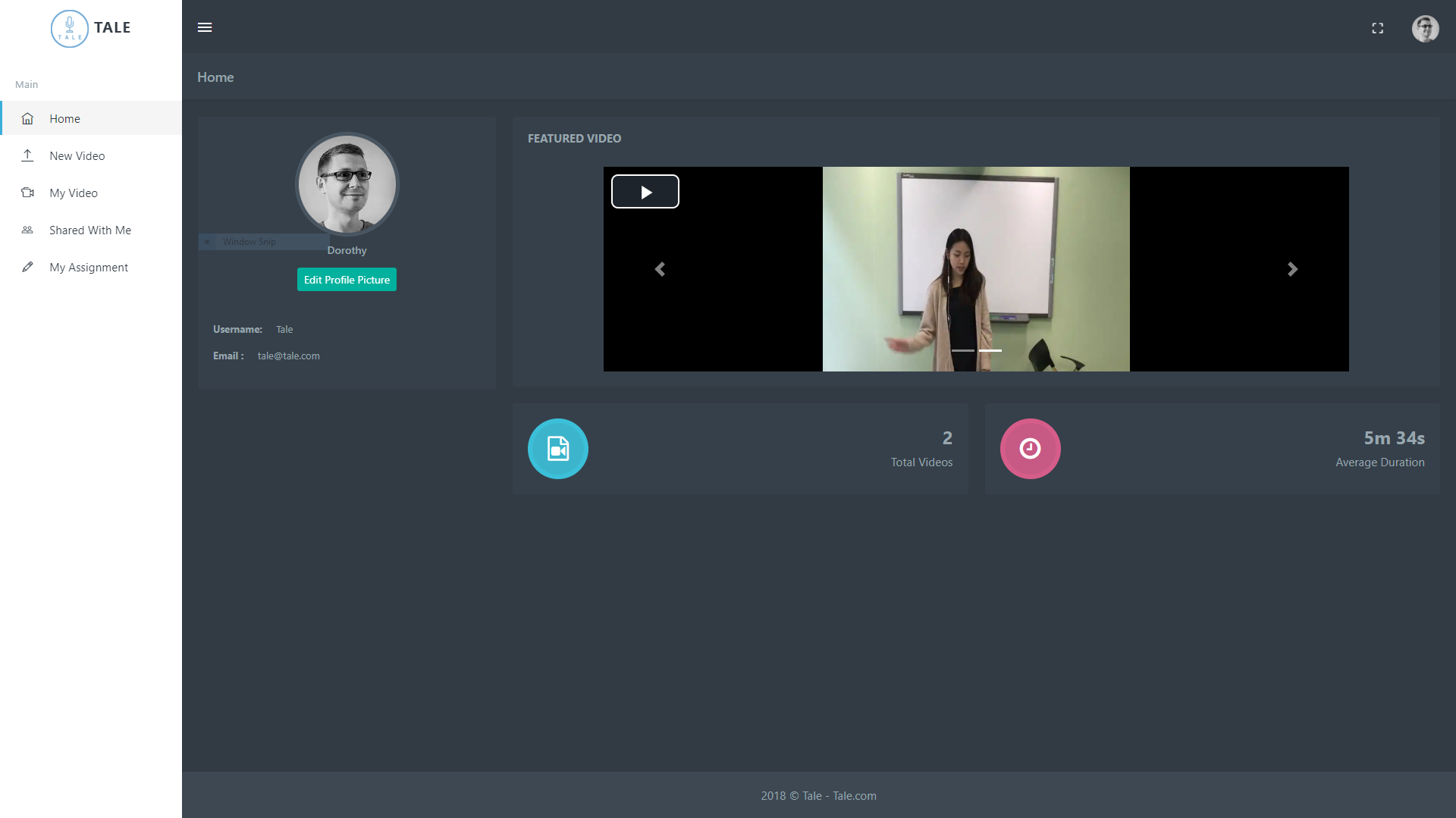This screenshot has width=1456, height=818.
Task: Click the Total Videos document icon
Action: point(557,448)
